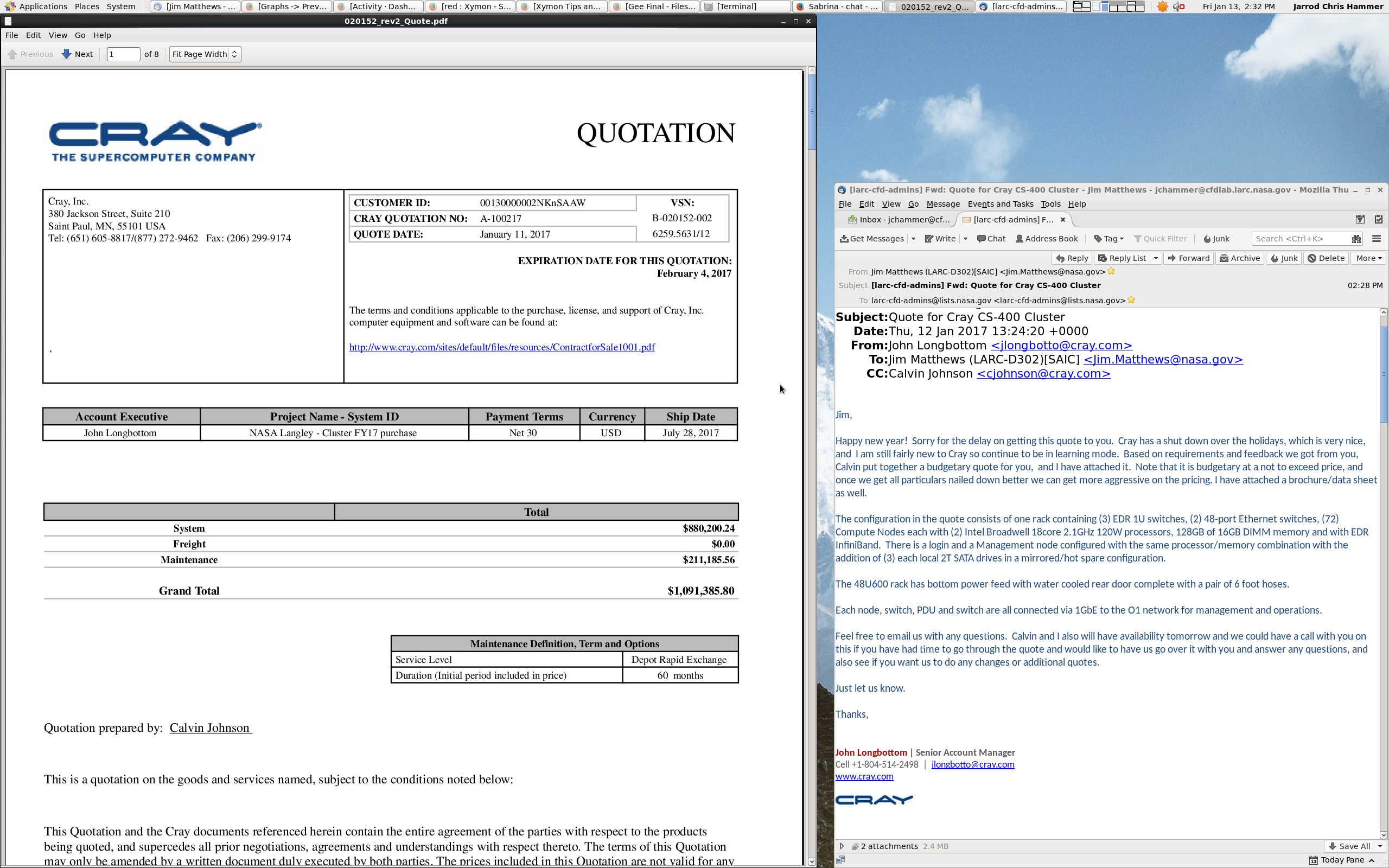
Task: Expand the attachments list
Action: (x=842, y=846)
